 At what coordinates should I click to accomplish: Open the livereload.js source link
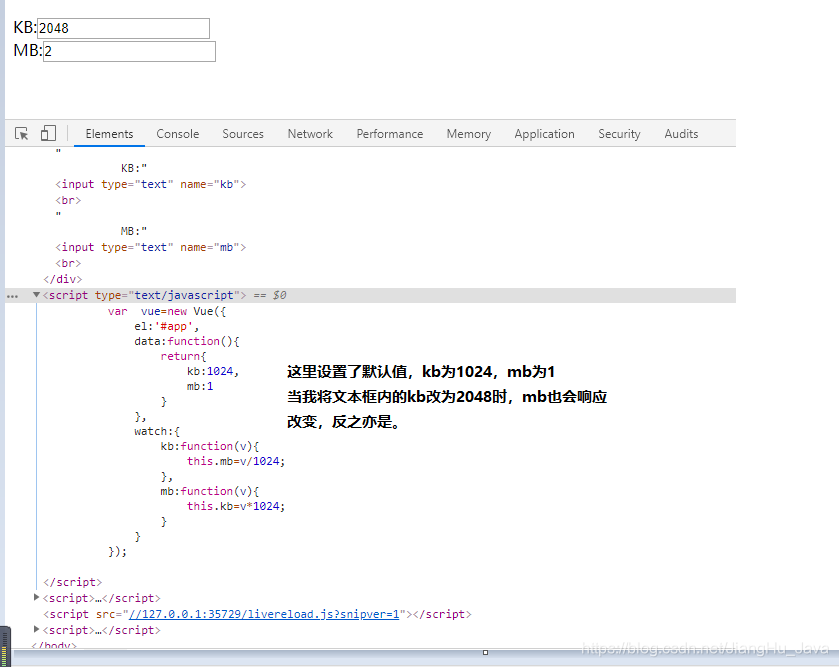pyautogui.click(x=264, y=614)
